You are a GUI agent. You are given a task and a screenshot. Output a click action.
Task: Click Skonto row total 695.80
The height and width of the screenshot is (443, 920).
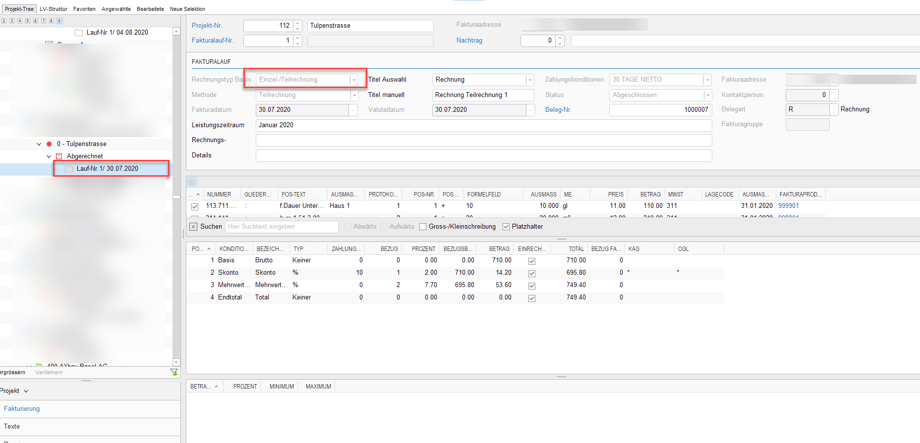click(577, 273)
